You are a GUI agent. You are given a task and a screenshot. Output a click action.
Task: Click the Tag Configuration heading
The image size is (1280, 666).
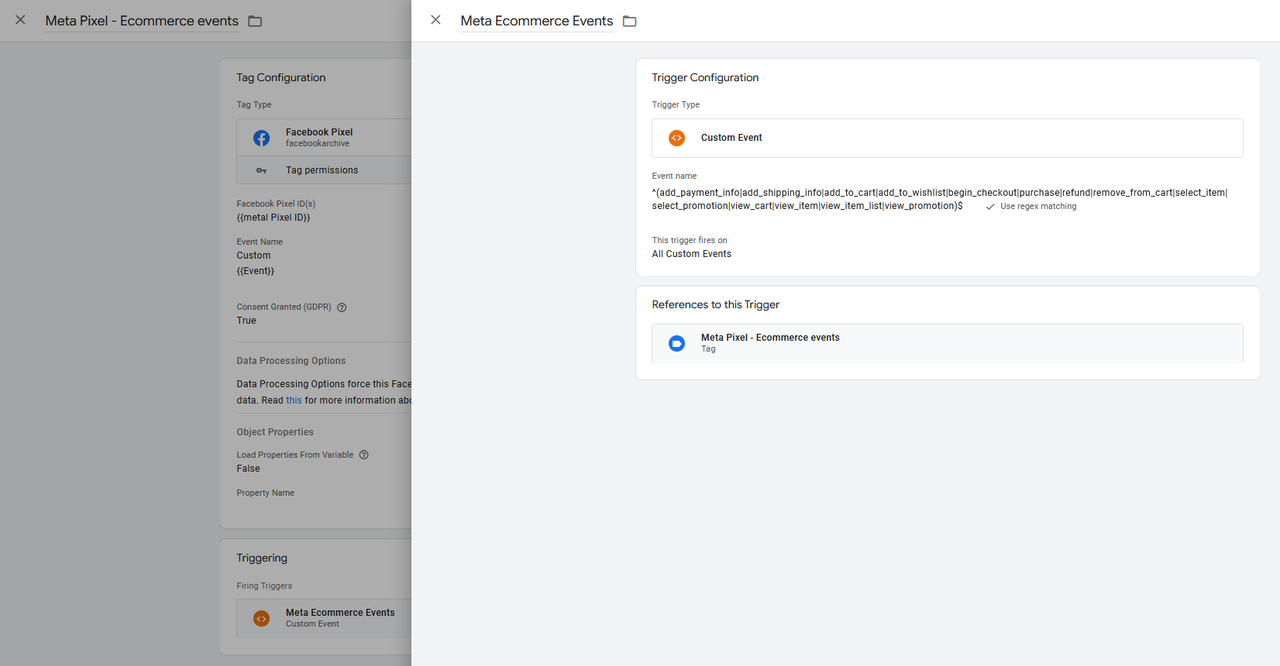click(x=281, y=78)
